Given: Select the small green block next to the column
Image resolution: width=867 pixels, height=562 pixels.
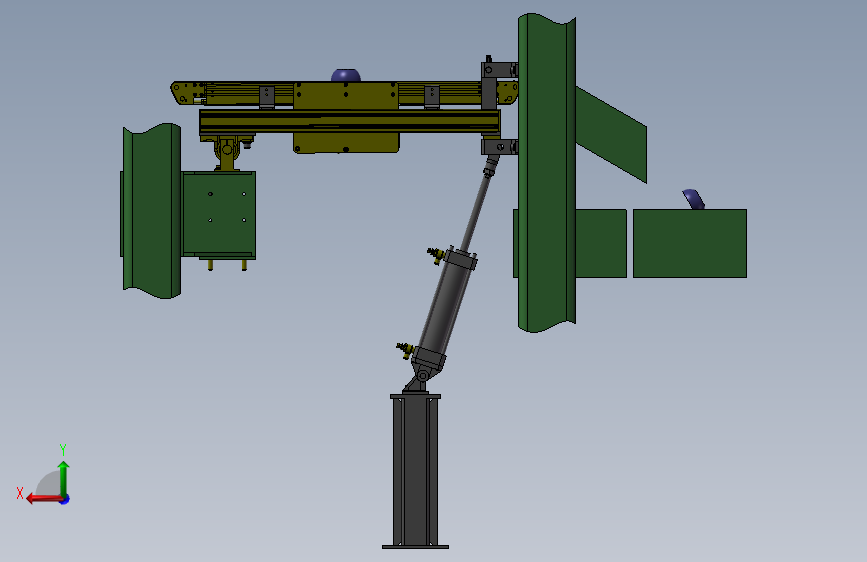Looking at the screenshot, I should pyautogui.click(x=601, y=243).
